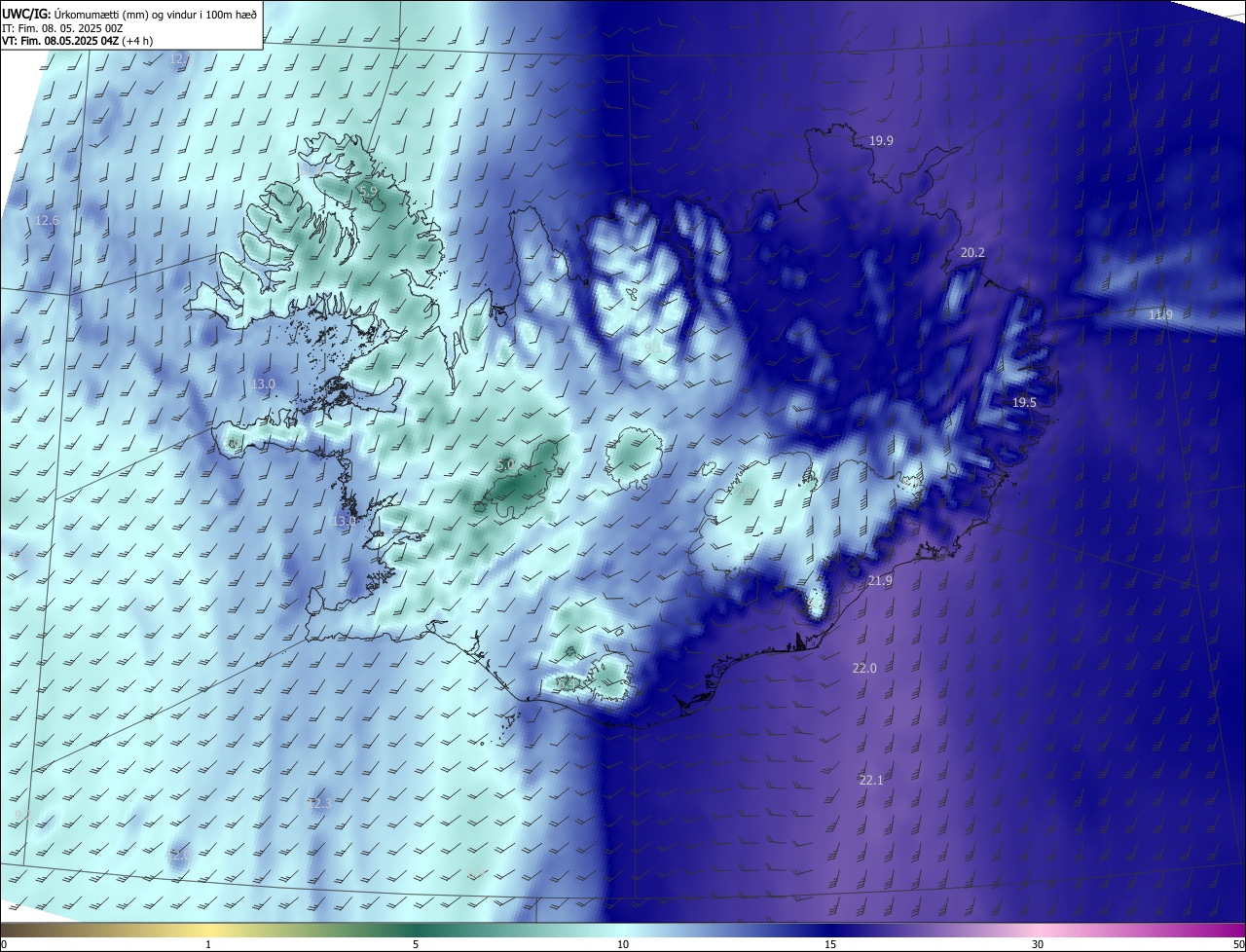This screenshot has height=952, width=1246.
Task: Click the 22.0 value label
Action: pyautogui.click(x=864, y=668)
